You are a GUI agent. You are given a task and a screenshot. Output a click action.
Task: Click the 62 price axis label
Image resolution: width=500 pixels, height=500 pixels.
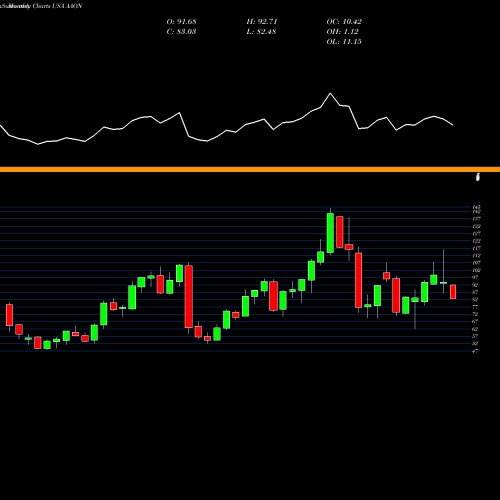[475, 329]
